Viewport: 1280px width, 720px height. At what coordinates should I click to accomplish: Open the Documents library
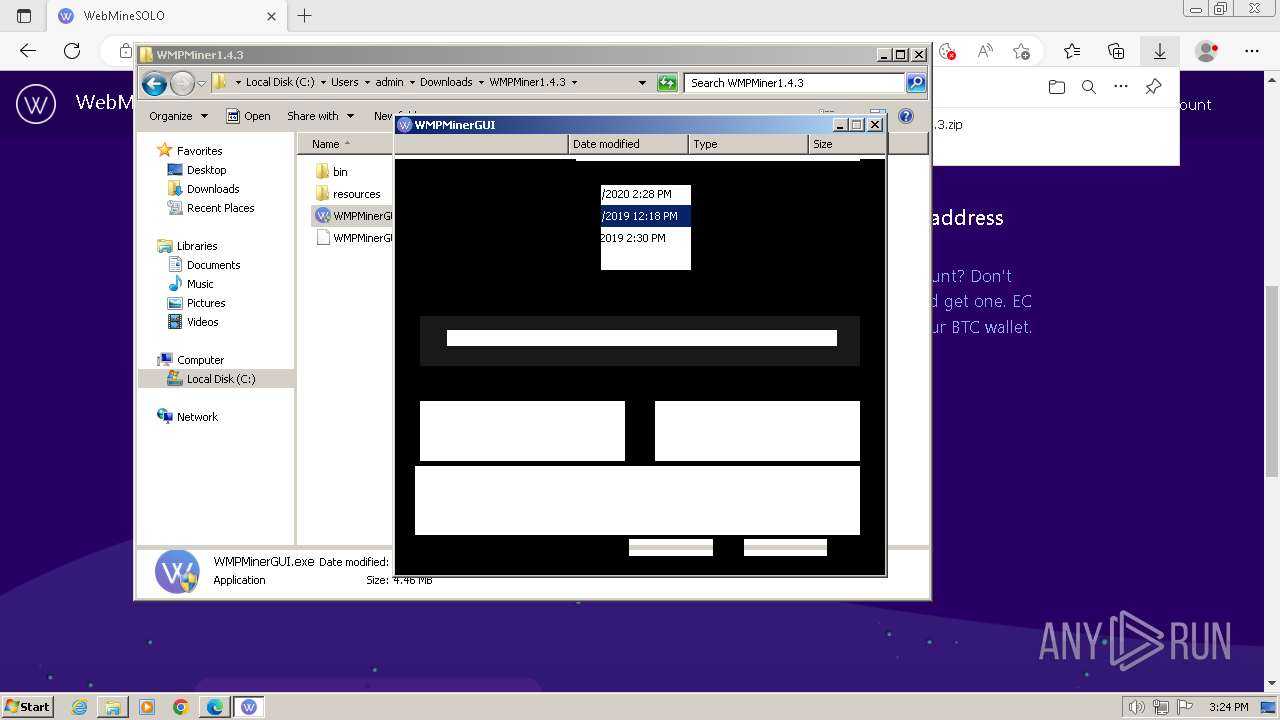[213, 265]
